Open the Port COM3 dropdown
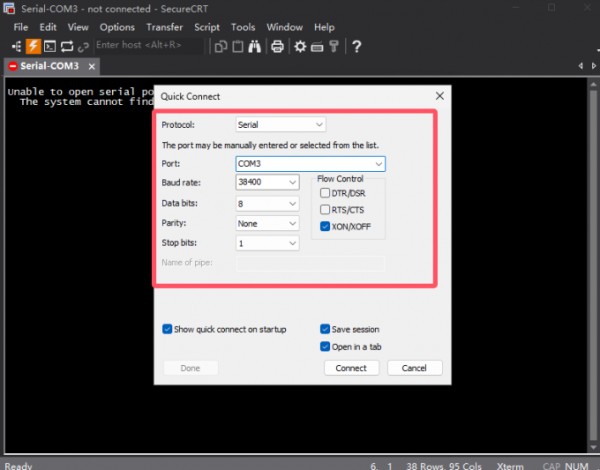 (x=310, y=164)
